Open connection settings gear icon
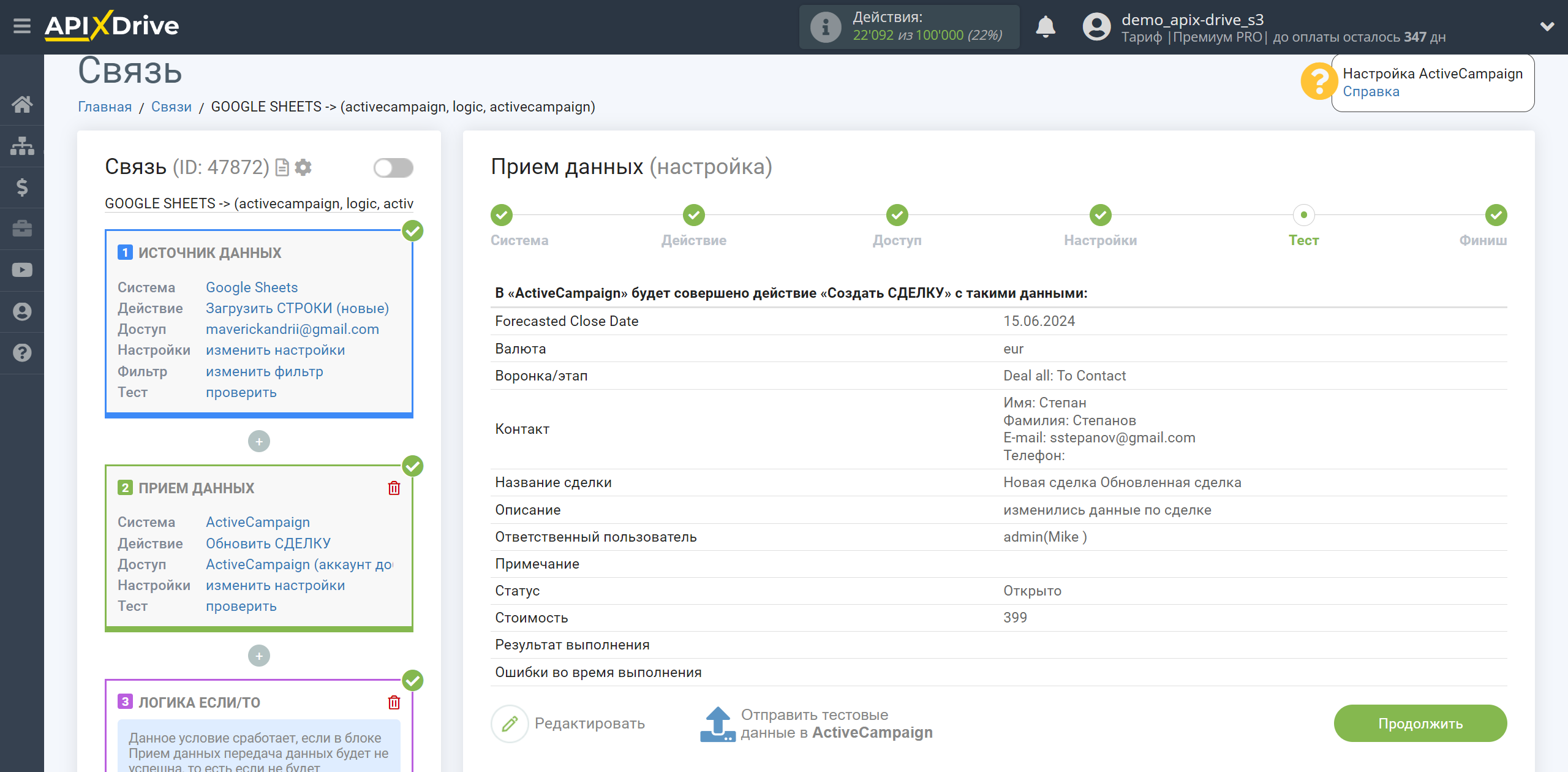The image size is (1568, 772). [x=303, y=167]
